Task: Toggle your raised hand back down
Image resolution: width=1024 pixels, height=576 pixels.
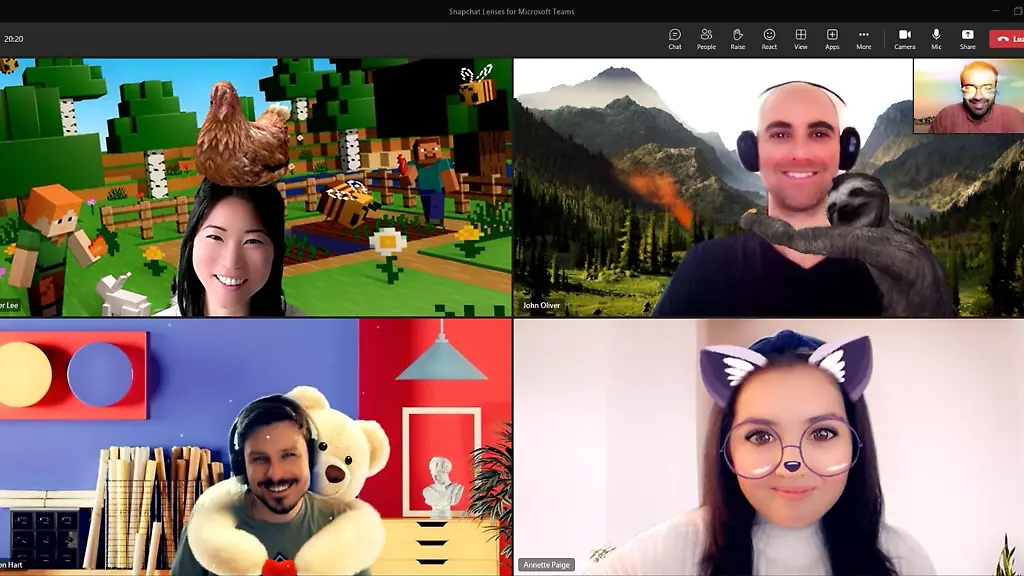Action: [737, 38]
